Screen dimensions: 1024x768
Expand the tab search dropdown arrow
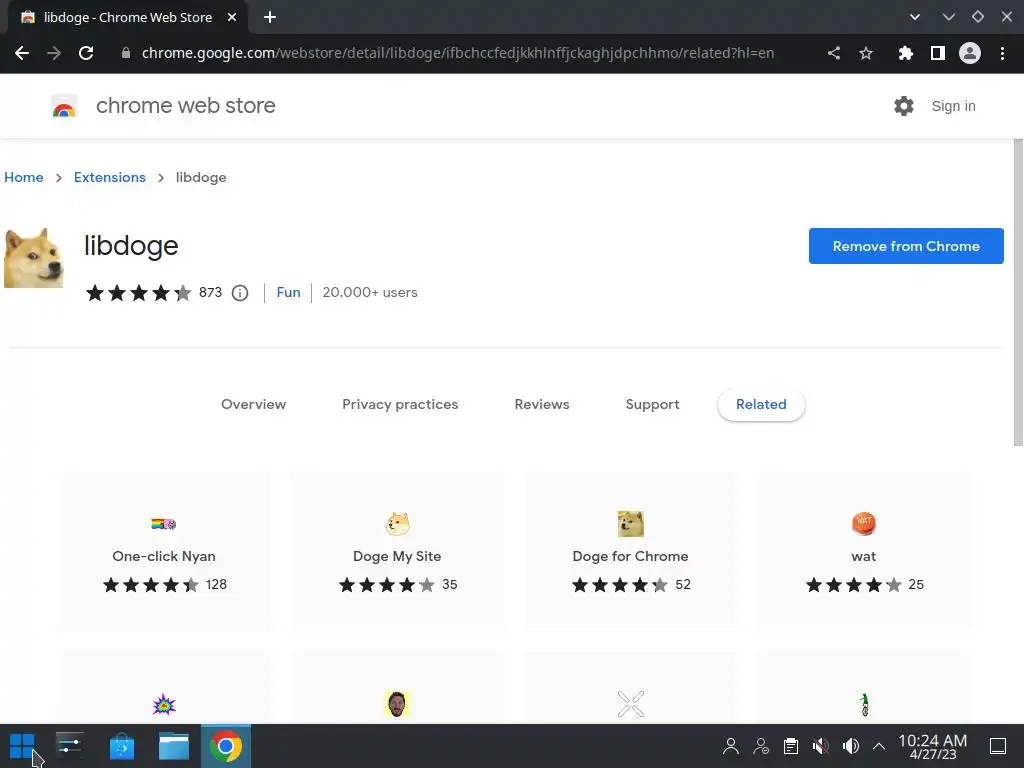click(915, 18)
